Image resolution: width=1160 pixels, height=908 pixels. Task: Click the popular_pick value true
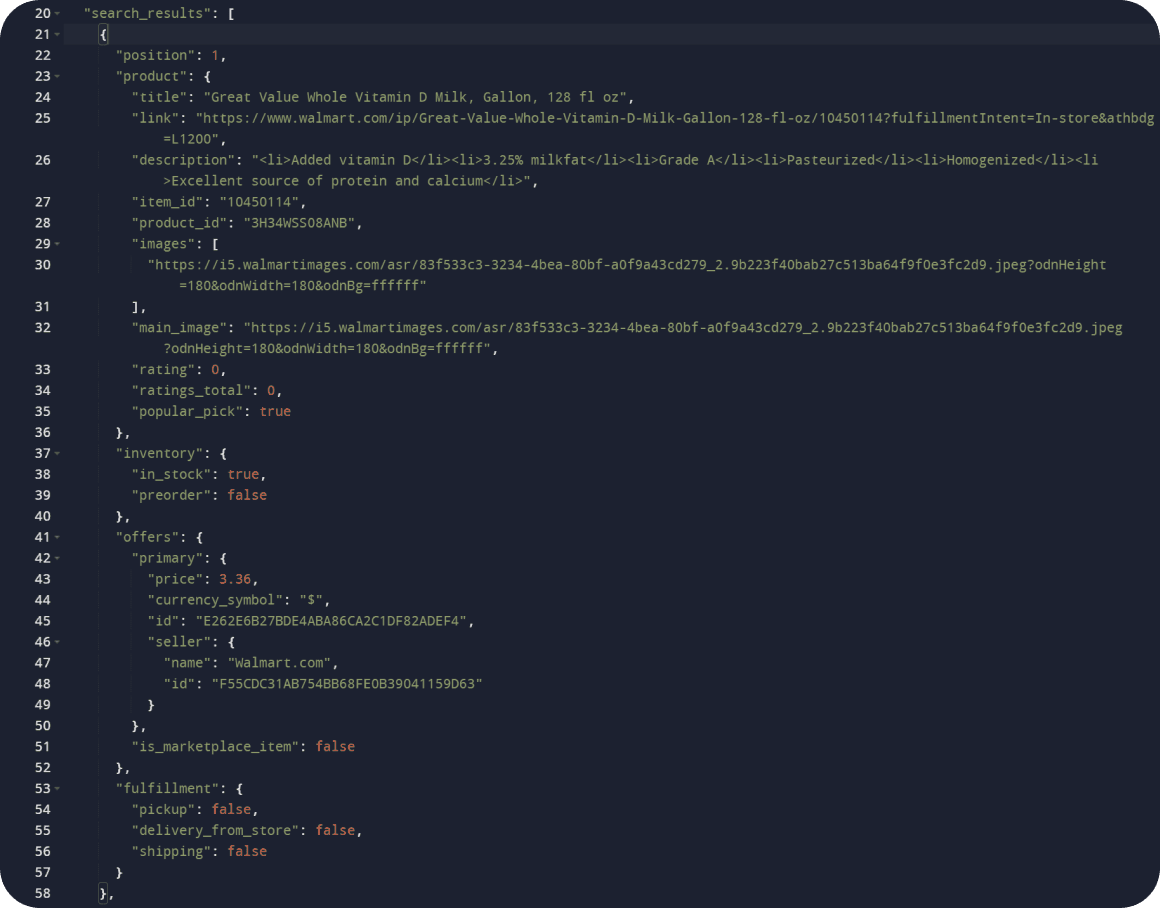coord(275,411)
